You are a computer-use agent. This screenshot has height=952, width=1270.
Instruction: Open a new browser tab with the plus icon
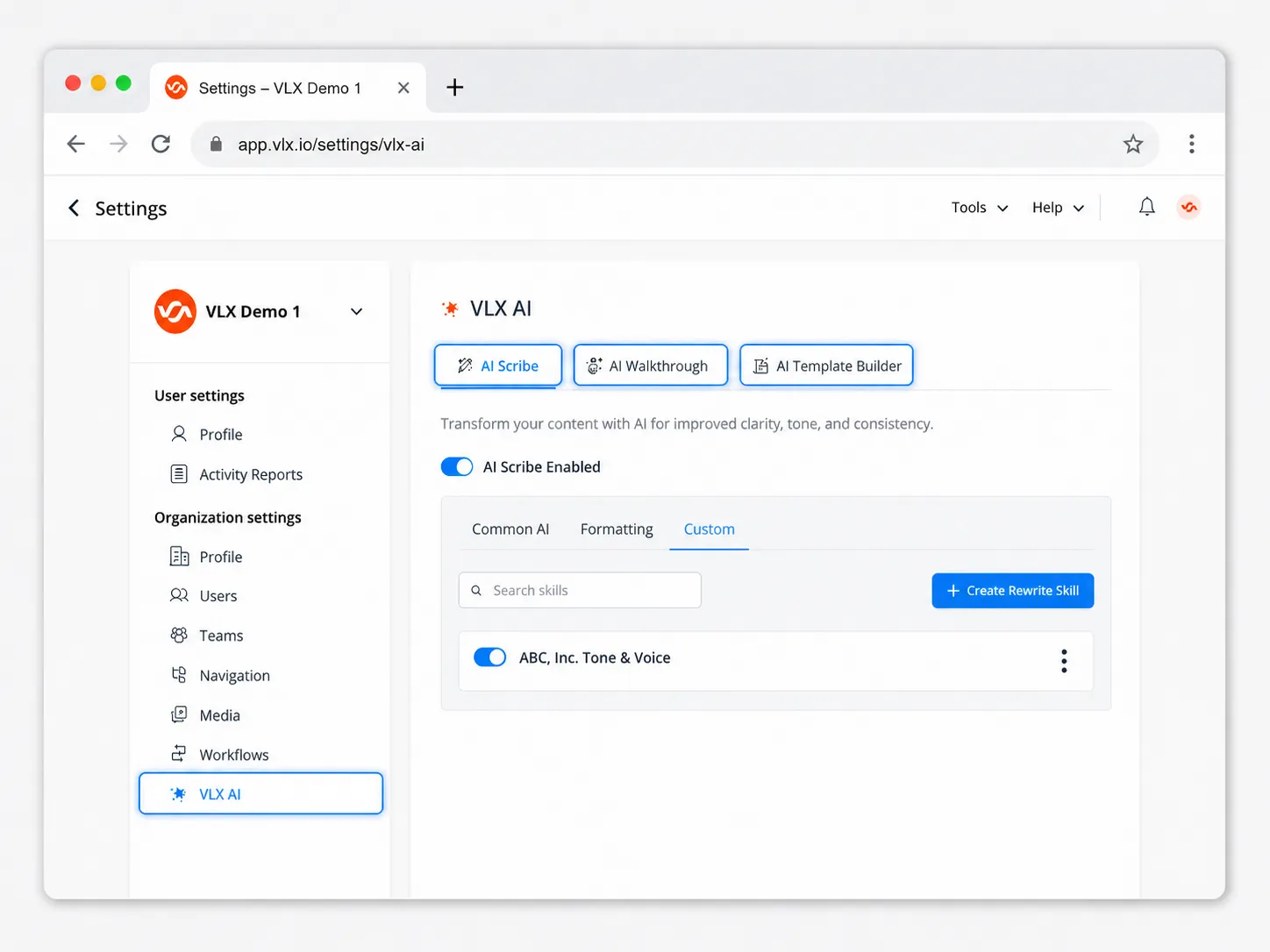pos(454,87)
